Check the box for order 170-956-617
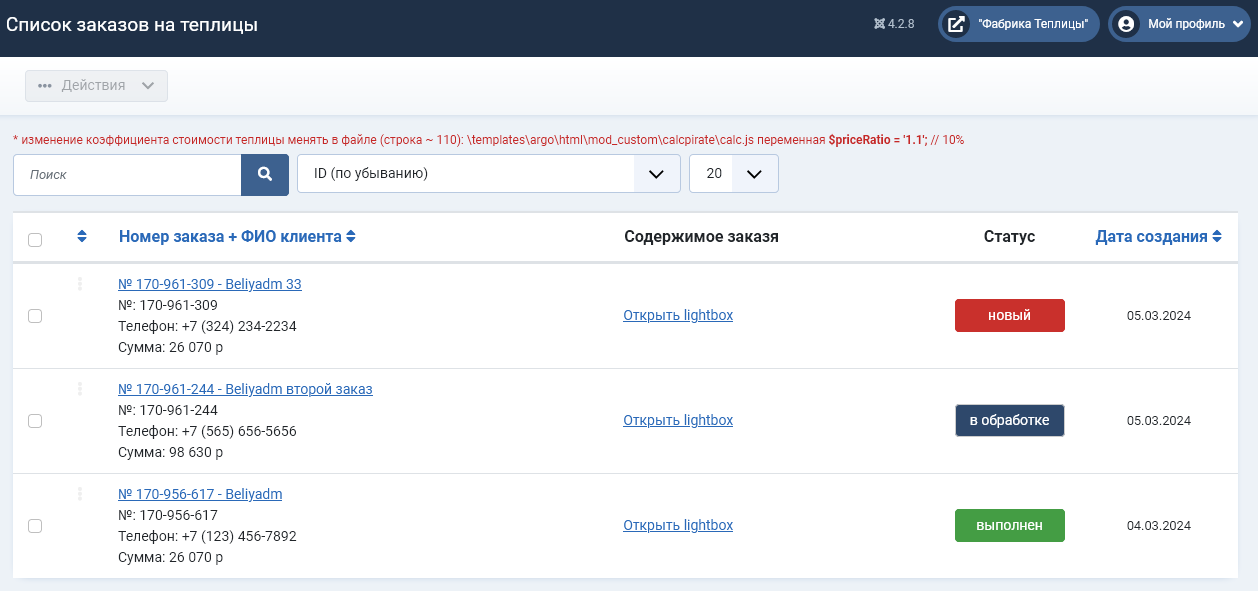This screenshot has height=591, width=1258. click(x=35, y=526)
